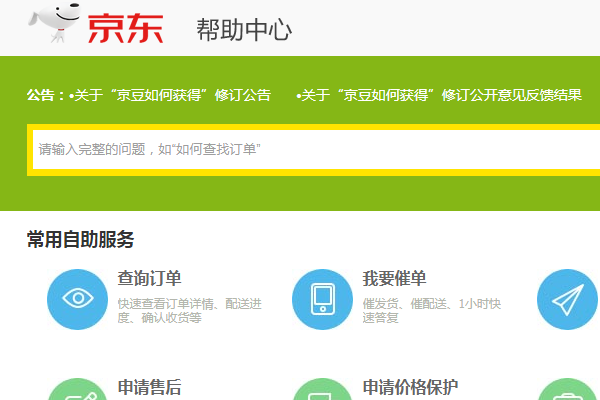Viewport: 600px width, 400px height.
Task: Open the 我要催单 service title
Action: tap(394, 278)
